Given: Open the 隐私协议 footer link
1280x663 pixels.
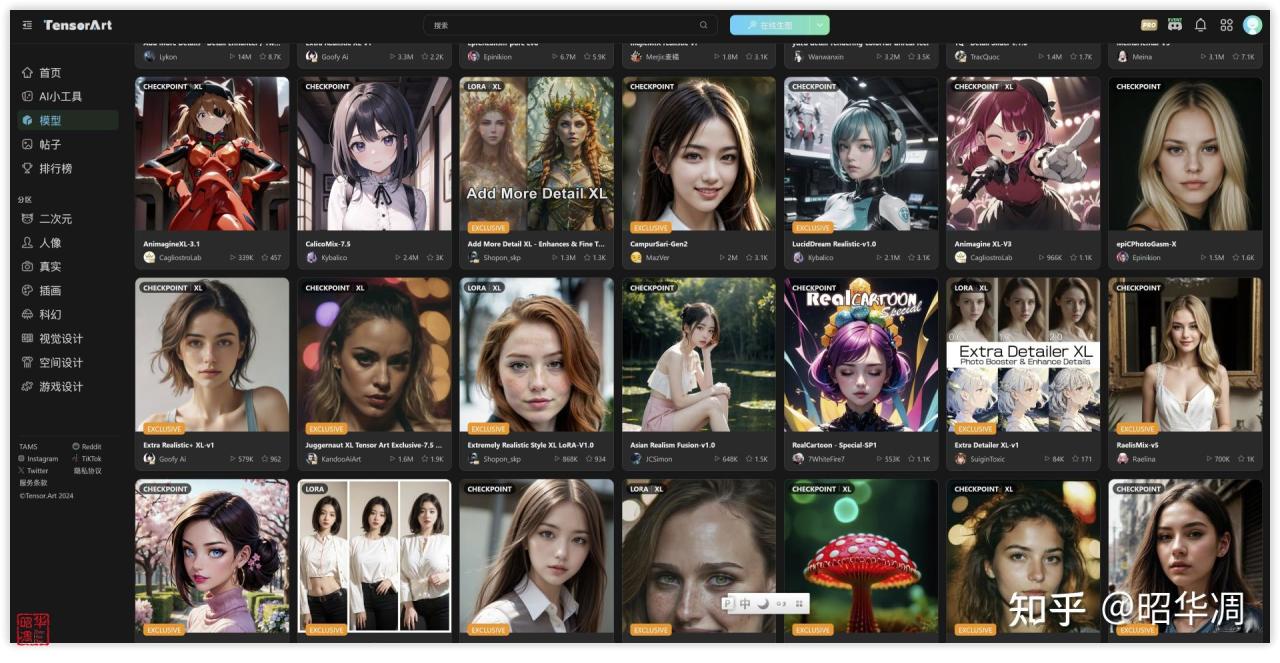Looking at the screenshot, I should coord(87,471).
